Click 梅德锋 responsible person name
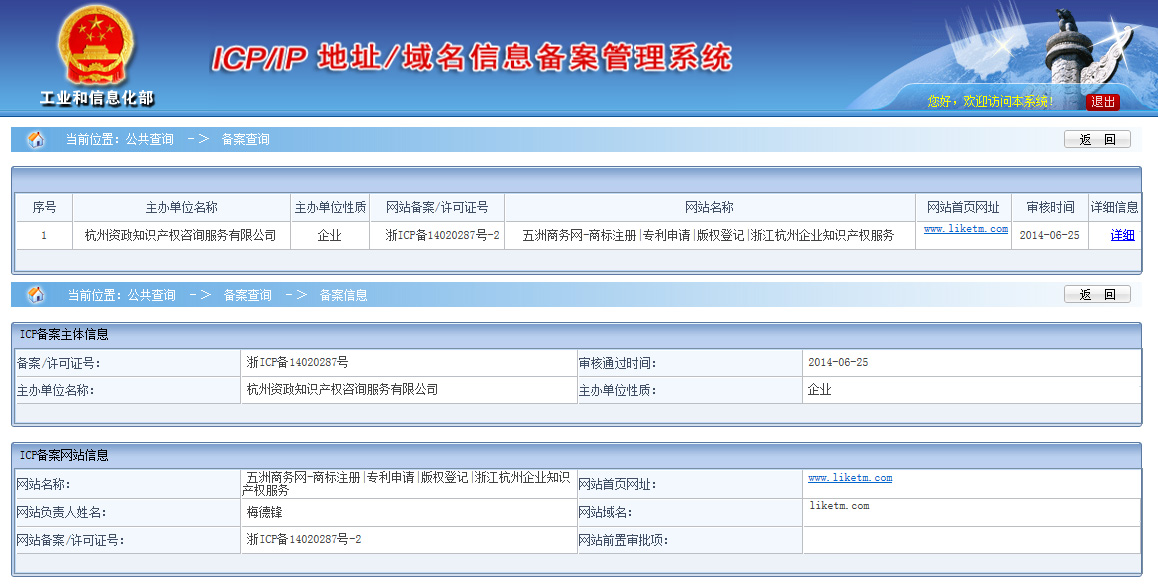Screen dimensions: 1158x585 pos(264,512)
